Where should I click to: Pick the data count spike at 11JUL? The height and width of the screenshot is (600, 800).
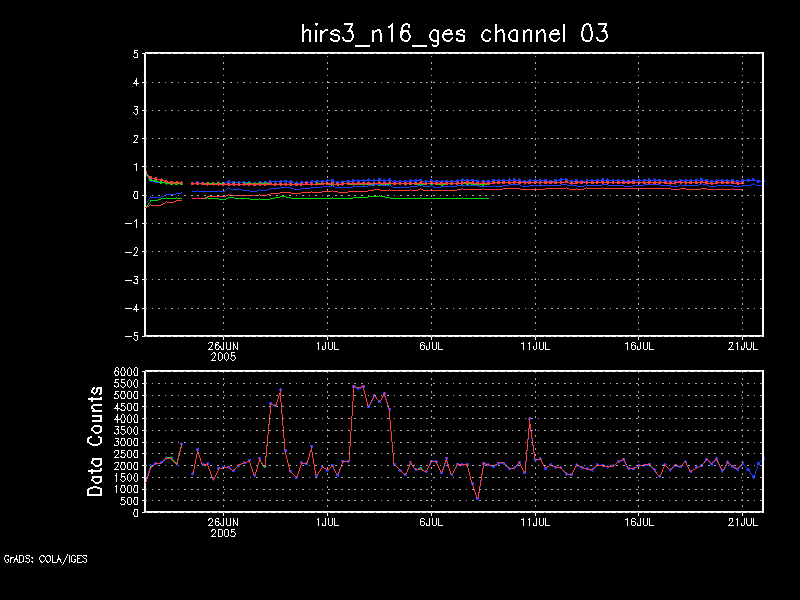[x=530, y=420]
